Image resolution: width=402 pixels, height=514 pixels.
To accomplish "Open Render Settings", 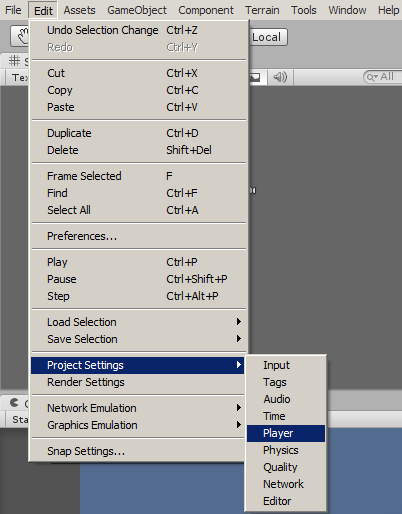I will pyautogui.click(x=138, y=382).
